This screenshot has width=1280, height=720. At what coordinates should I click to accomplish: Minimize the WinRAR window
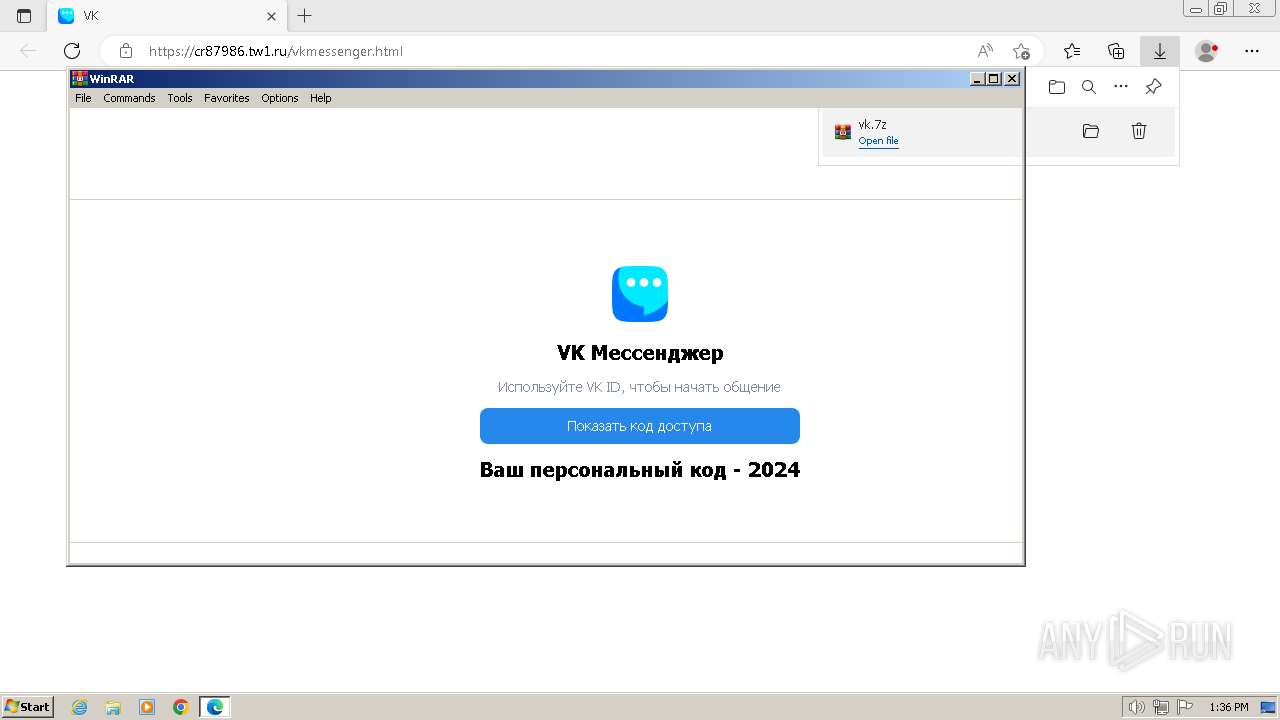click(x=978, y=79)
